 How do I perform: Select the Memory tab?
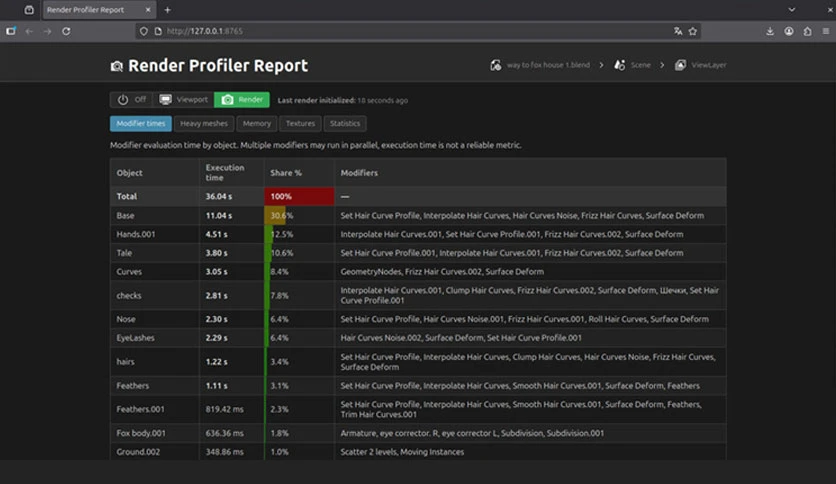tap(256, 124)
